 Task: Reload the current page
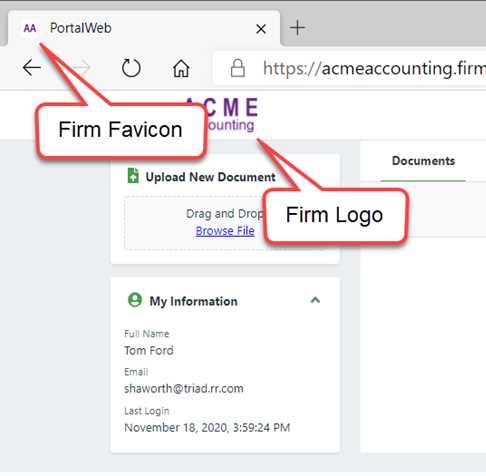(x=131, y=68)
